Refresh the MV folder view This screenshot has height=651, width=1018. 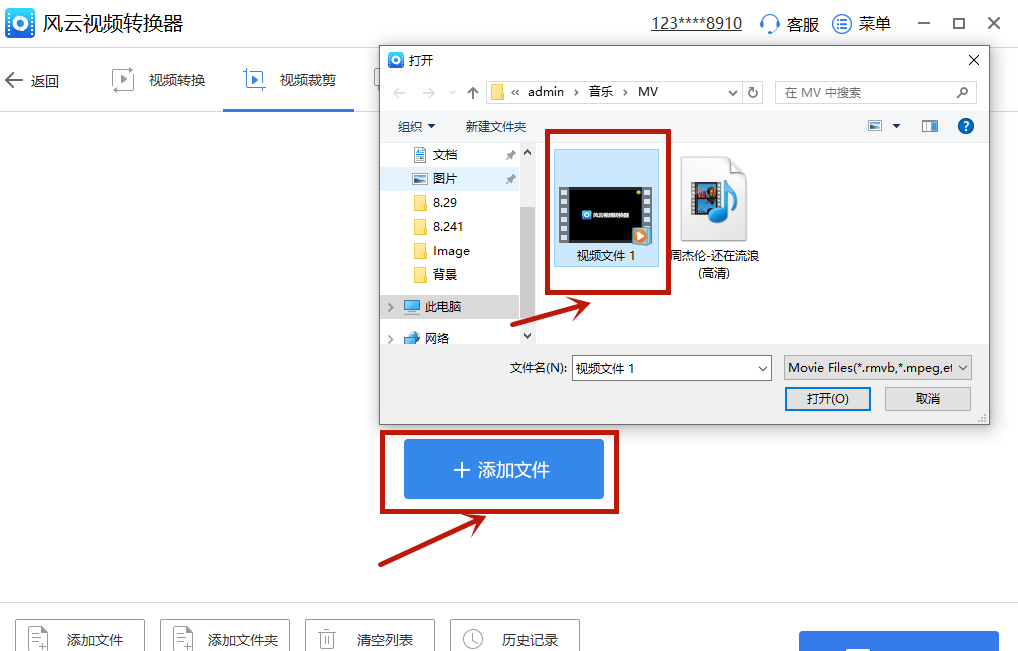752,93
